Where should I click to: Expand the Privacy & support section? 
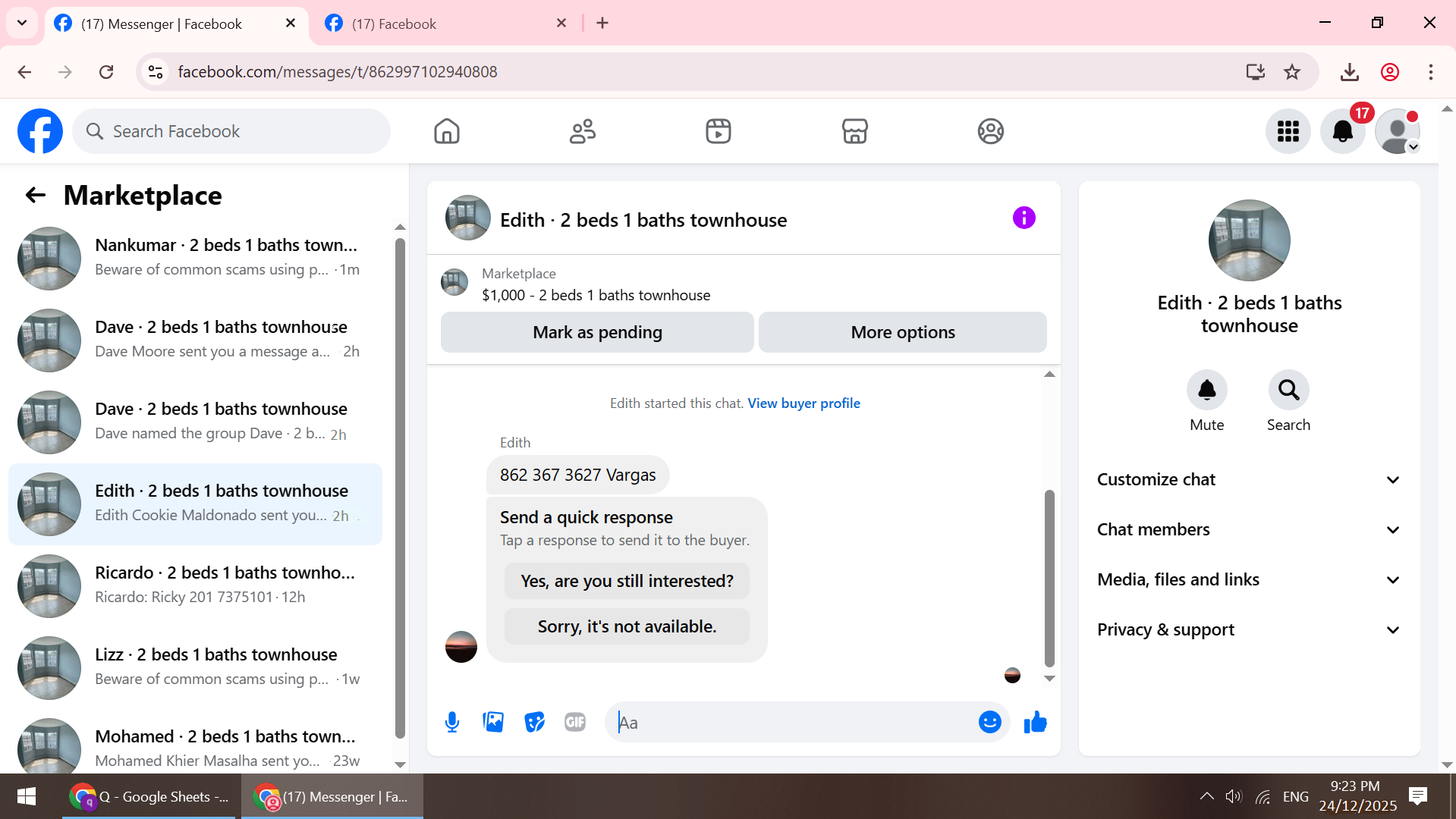point(1249,630)
